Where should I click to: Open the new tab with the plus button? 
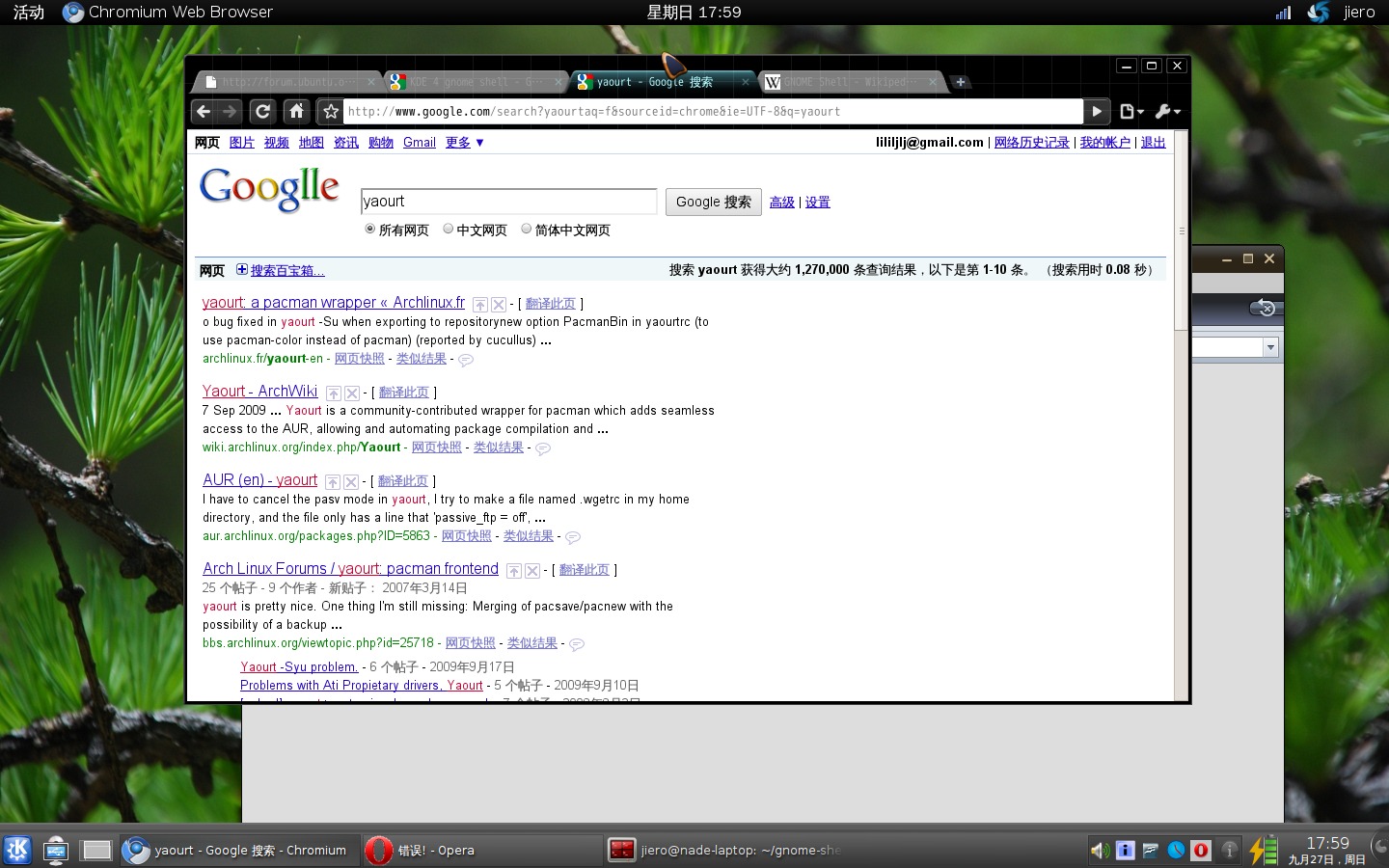pyautogui.click(x=960, y=82)
